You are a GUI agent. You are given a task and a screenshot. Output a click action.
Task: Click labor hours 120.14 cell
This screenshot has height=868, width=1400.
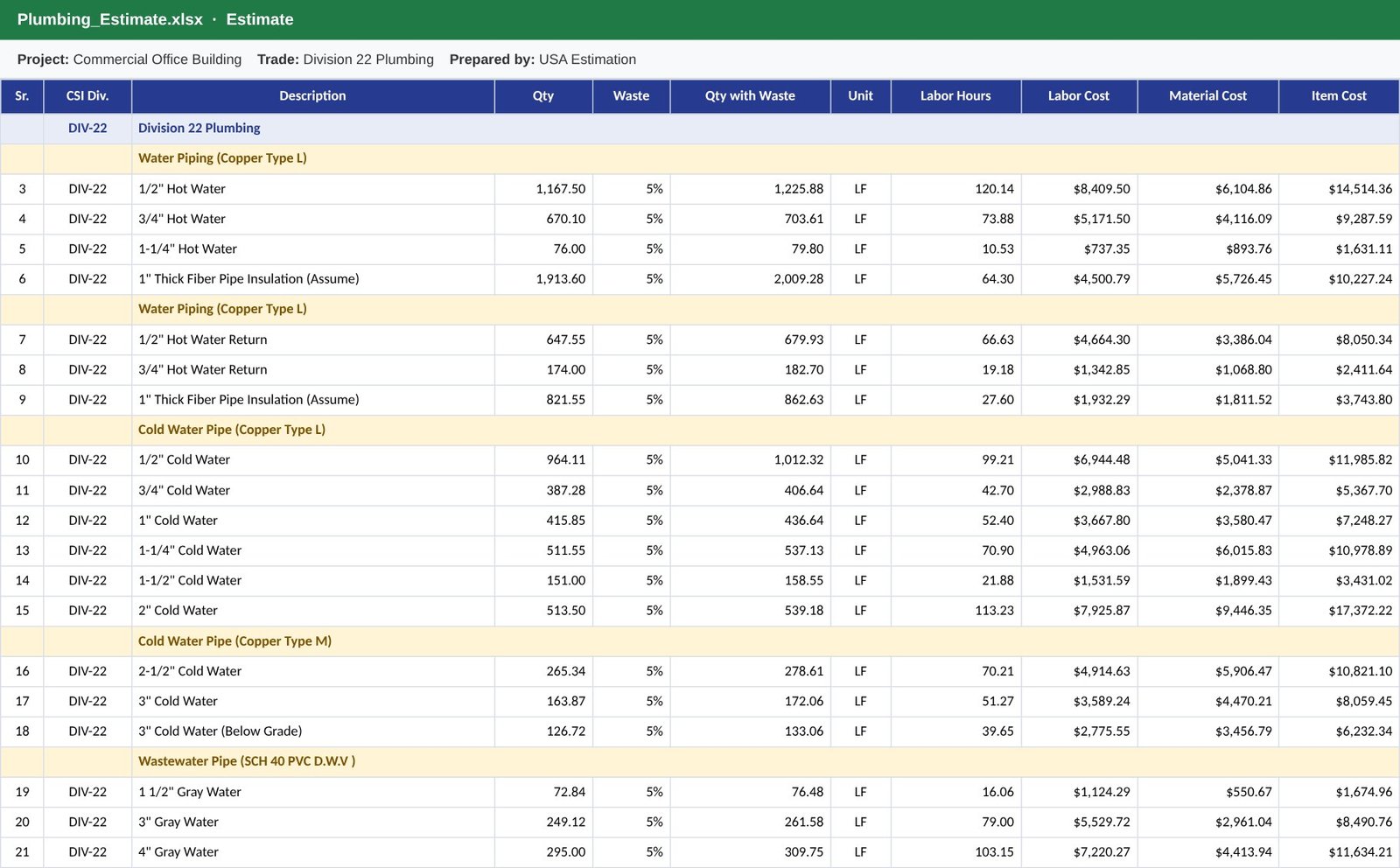(955, 189)
